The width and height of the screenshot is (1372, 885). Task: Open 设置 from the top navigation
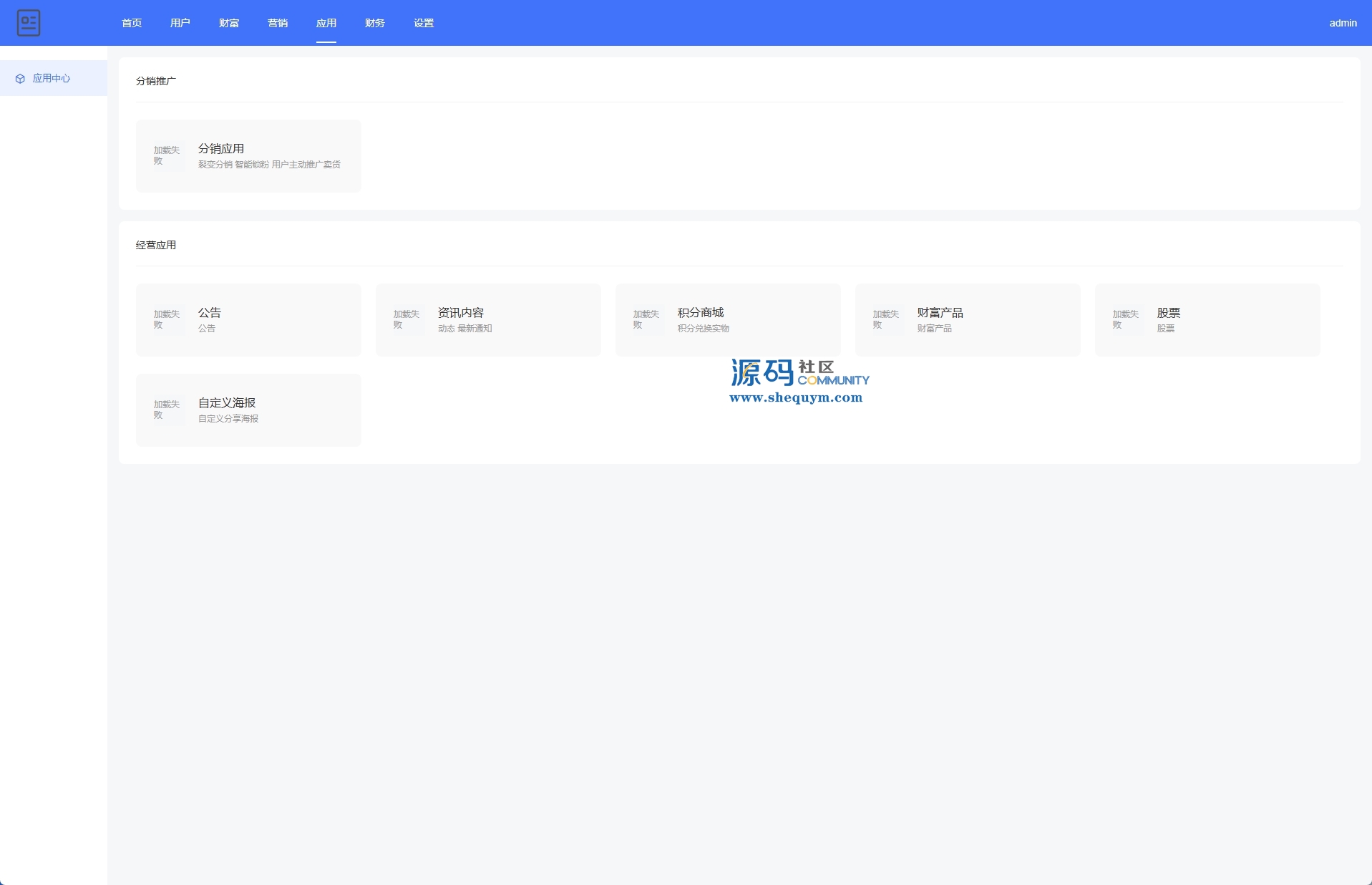424,23
